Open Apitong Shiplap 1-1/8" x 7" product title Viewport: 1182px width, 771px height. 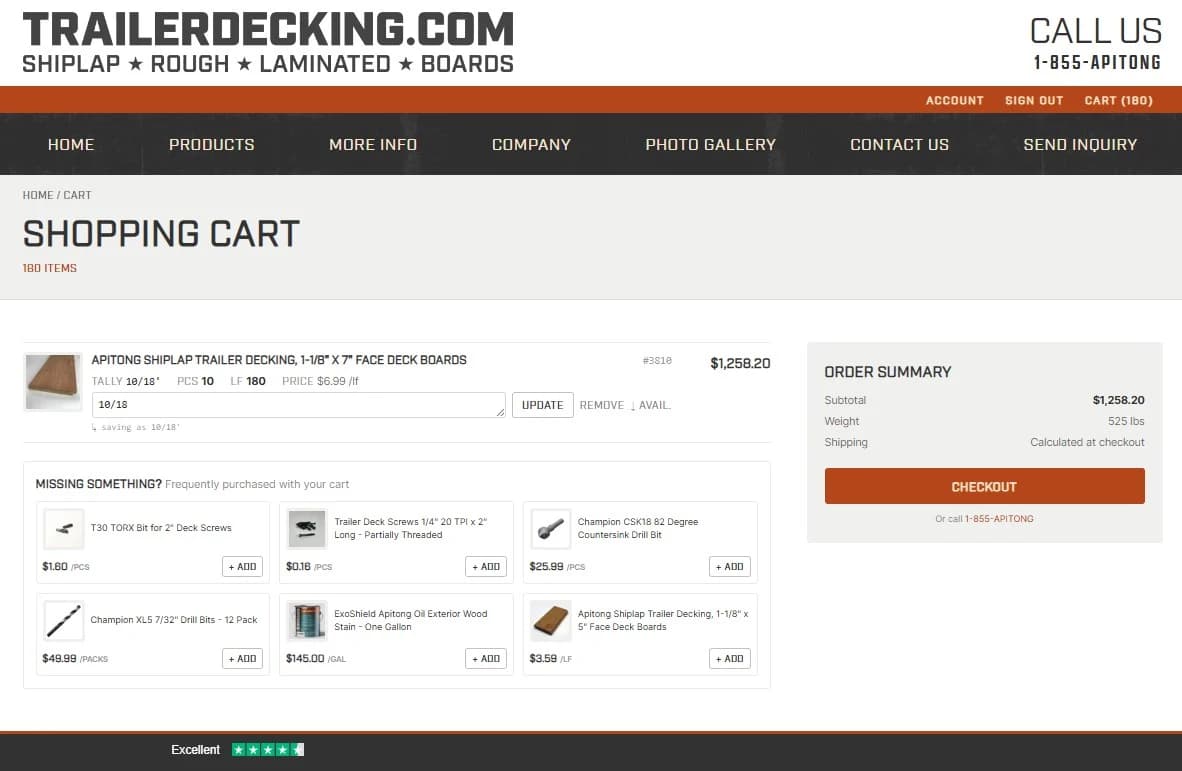[x=279, y=360]
